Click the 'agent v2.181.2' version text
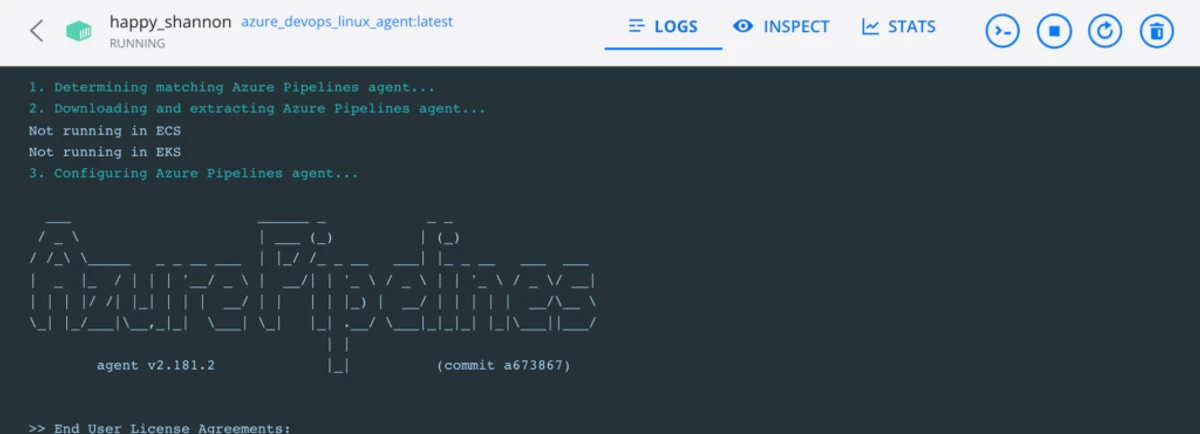This screenshot has width=1200, height=434. pos(156,366)
